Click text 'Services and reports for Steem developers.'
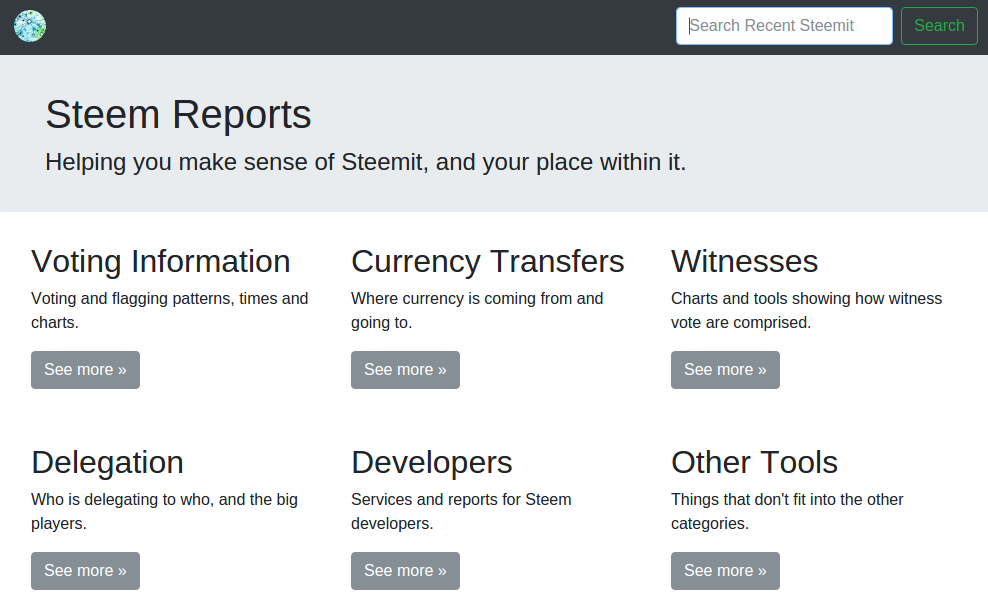The height and width of the screenshot is (602, 988). pyautogui.click(x=461, y=511)
